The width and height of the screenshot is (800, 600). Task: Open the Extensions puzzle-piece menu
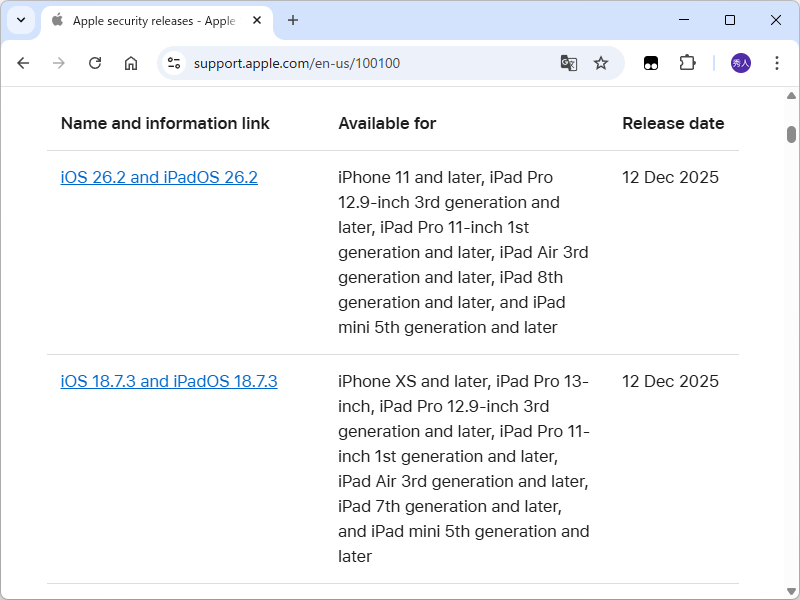(687, 62)
